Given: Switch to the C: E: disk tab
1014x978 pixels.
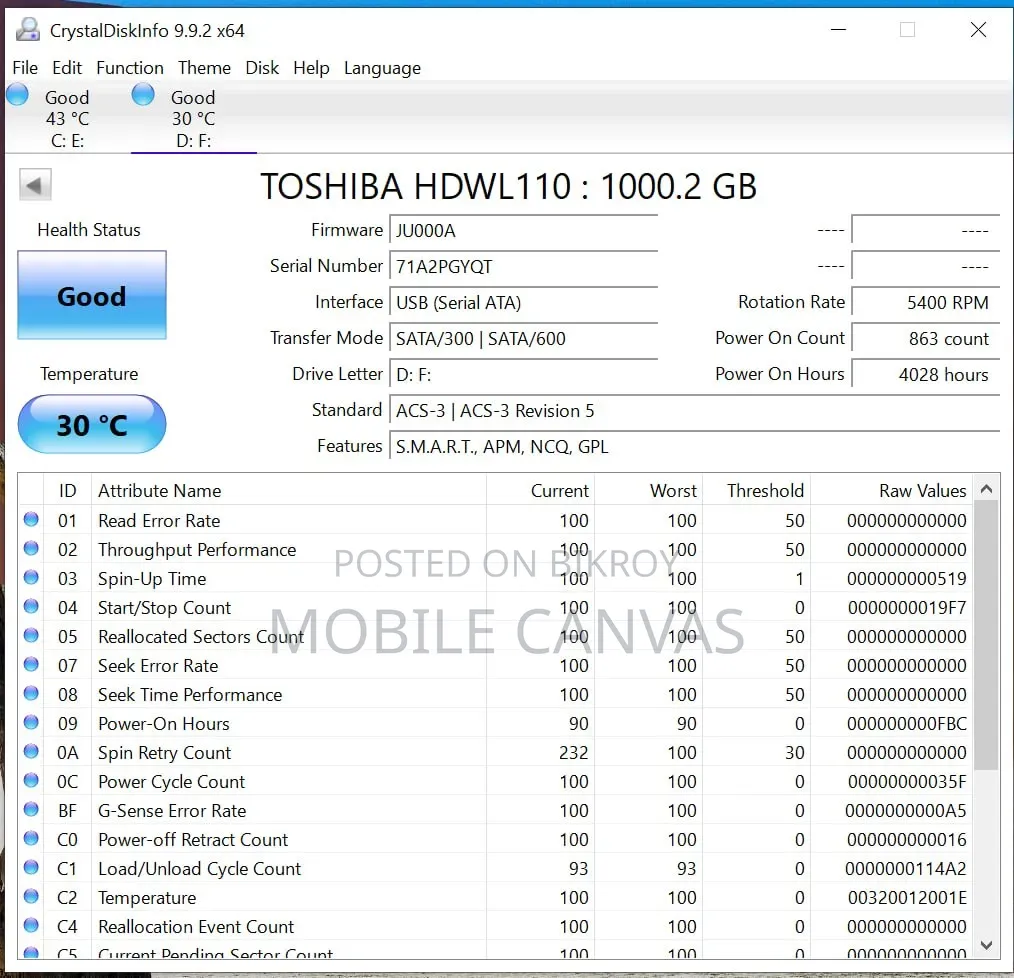Looking at the screenshot, I should click(x=67, y=118).
